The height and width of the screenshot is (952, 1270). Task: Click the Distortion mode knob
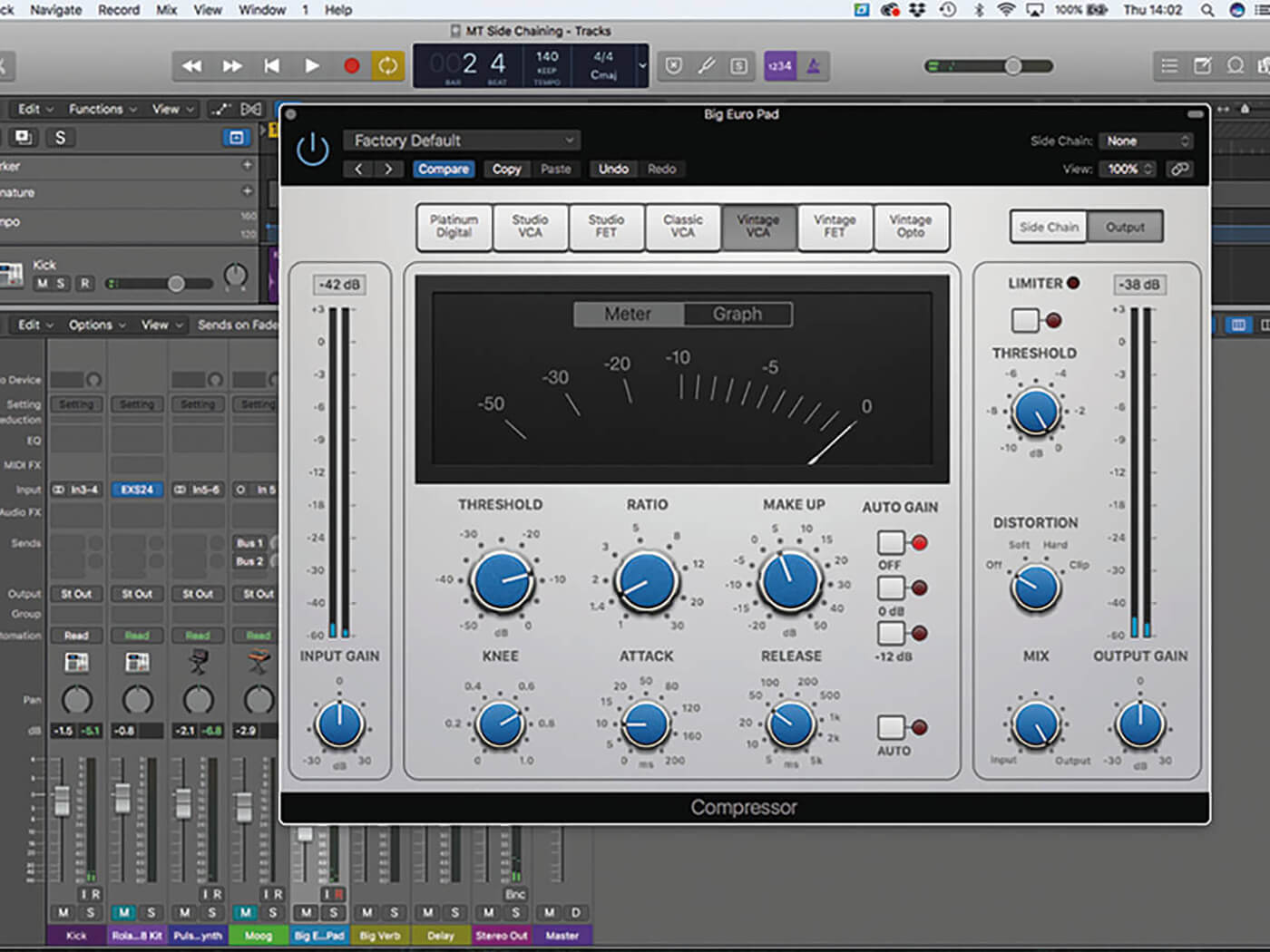pos(1036,588)
